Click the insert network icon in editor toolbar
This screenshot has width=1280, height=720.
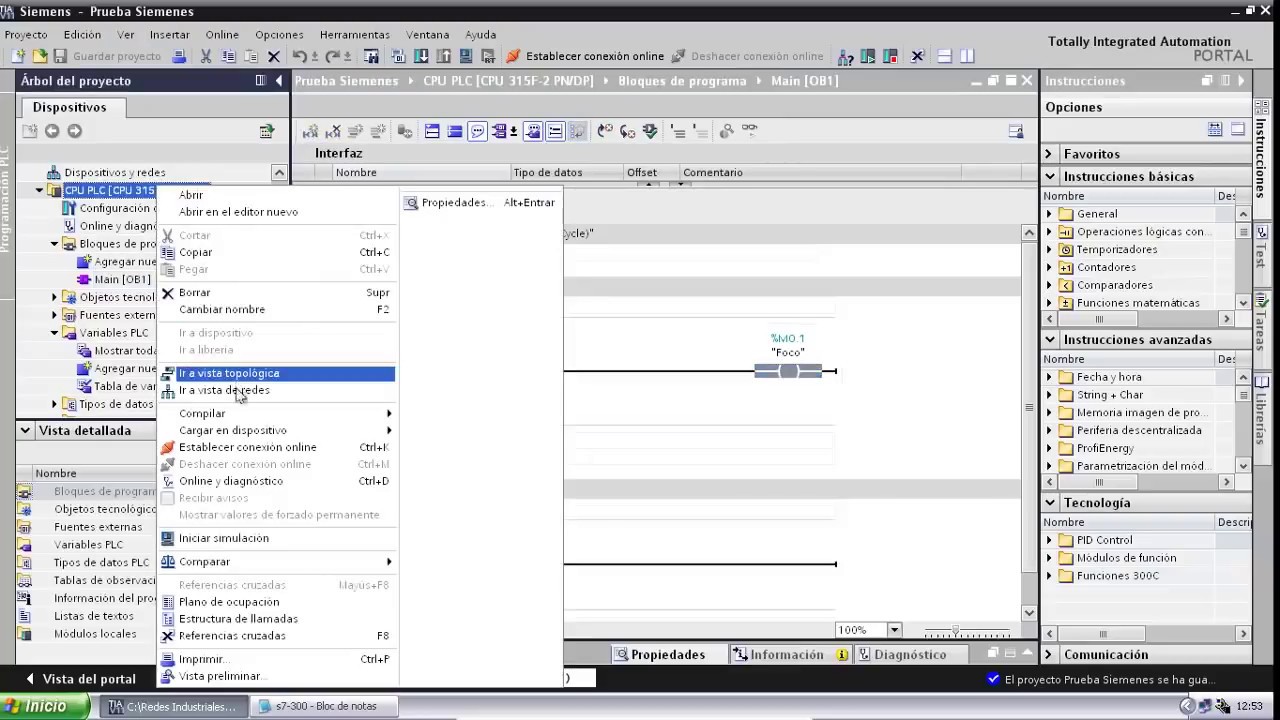pos(310,131)
